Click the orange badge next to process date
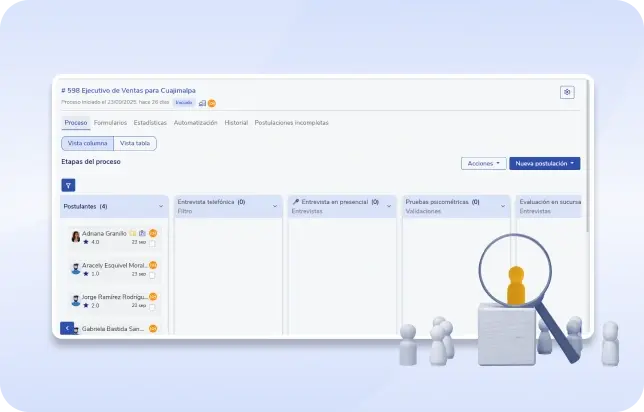644x412 pixels. coord(212,103)
